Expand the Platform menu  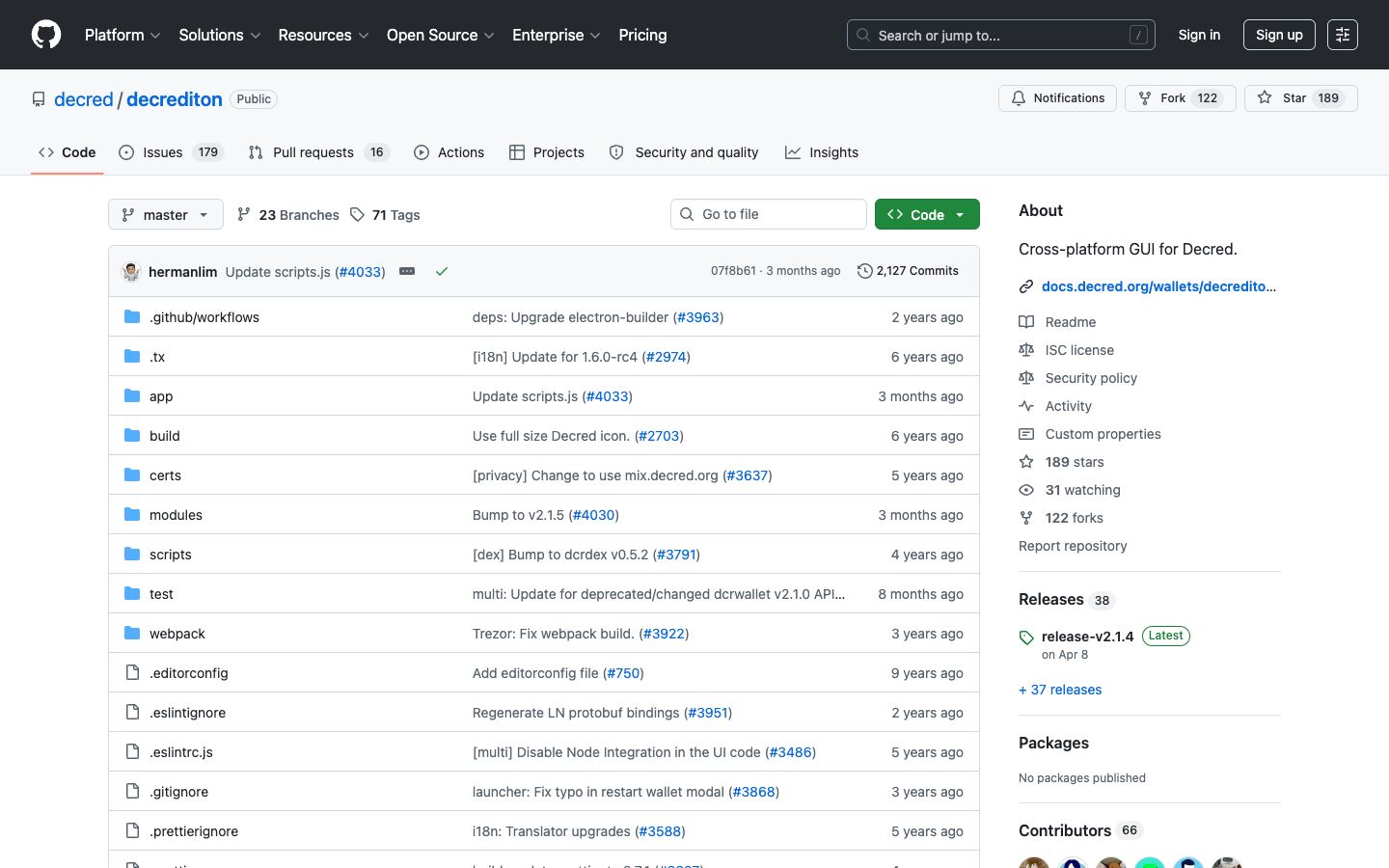pos(123,35)
